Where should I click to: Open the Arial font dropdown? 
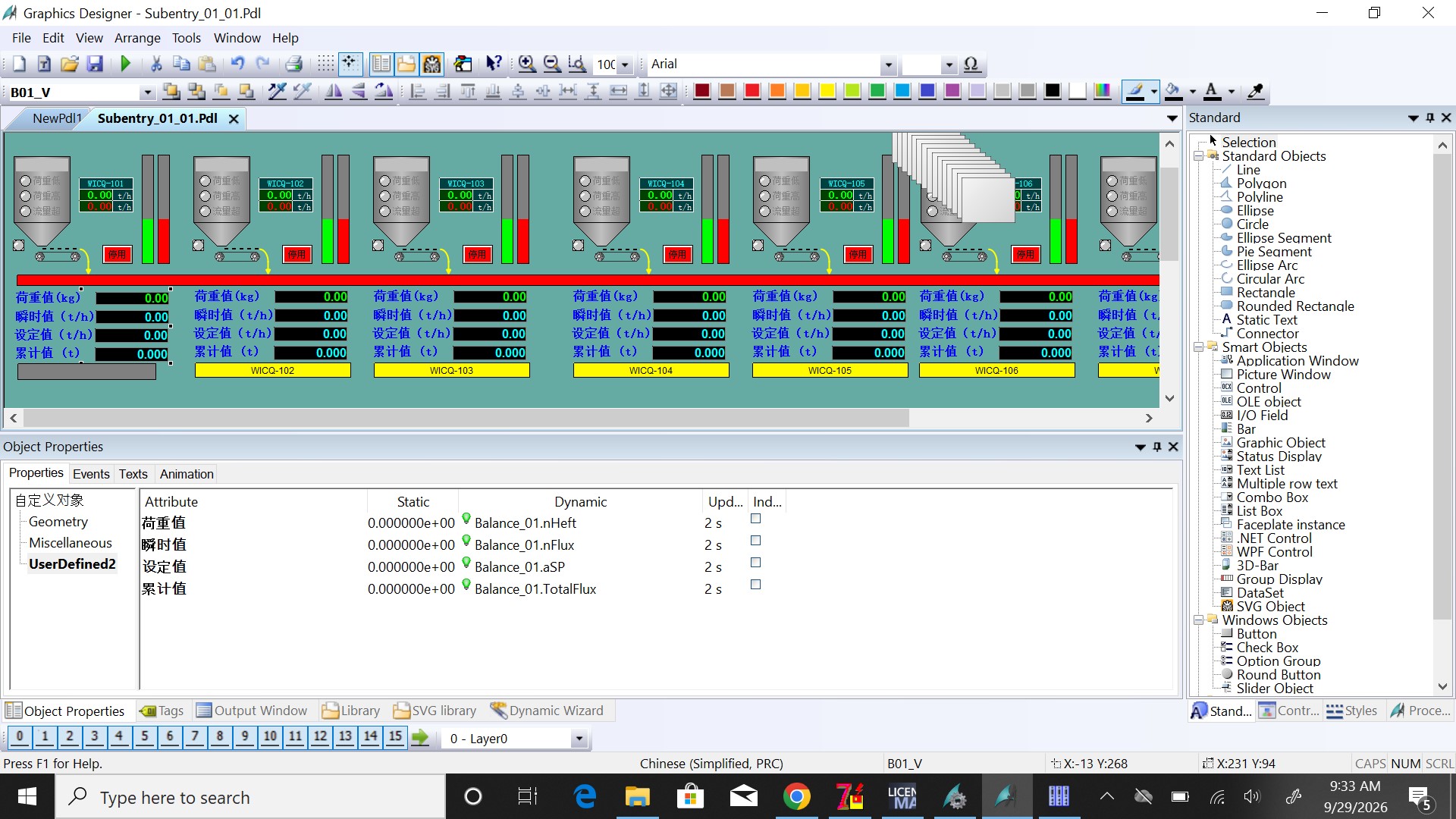click(x=888, y=65)
